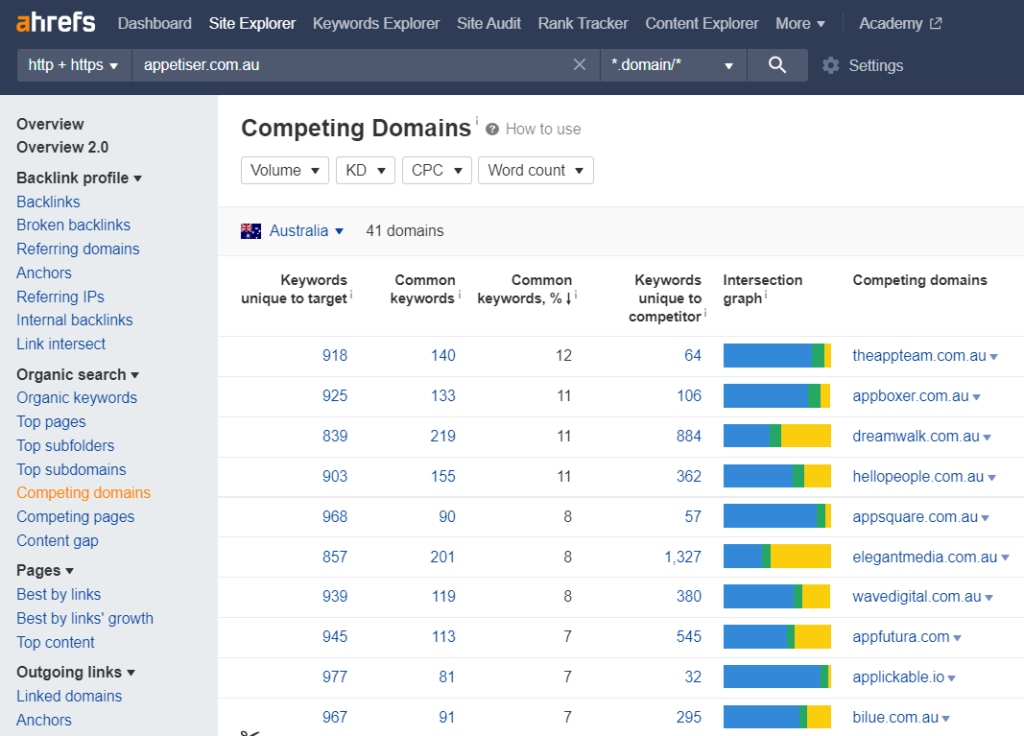Open hellopeople.com.au competing domain link
This screenshot has height=736, width=1024.
[x=918, y=477]
